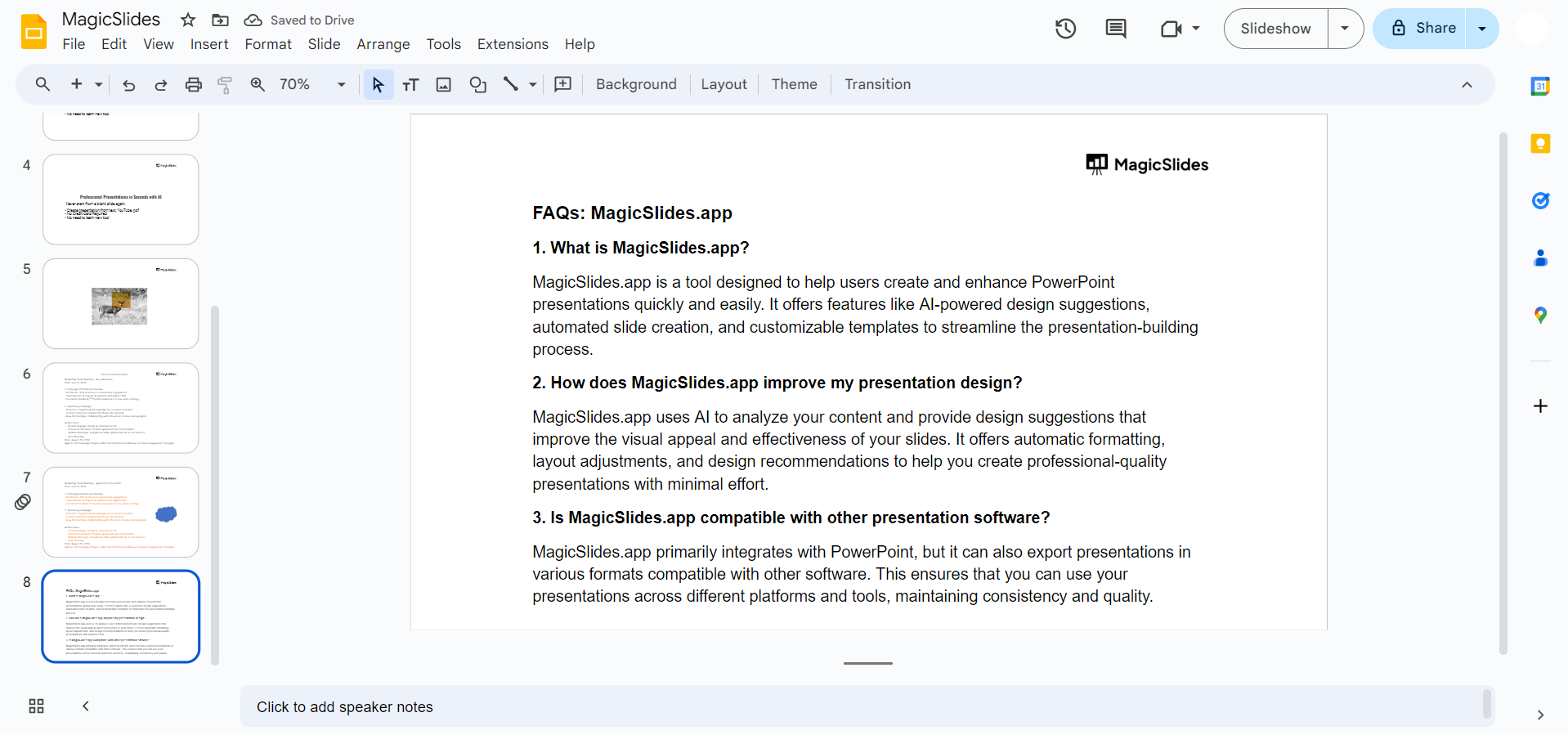This screenshot has height=735, width=1568.
Task: Click the link icon beside slide 7
Action: [23, 502]
